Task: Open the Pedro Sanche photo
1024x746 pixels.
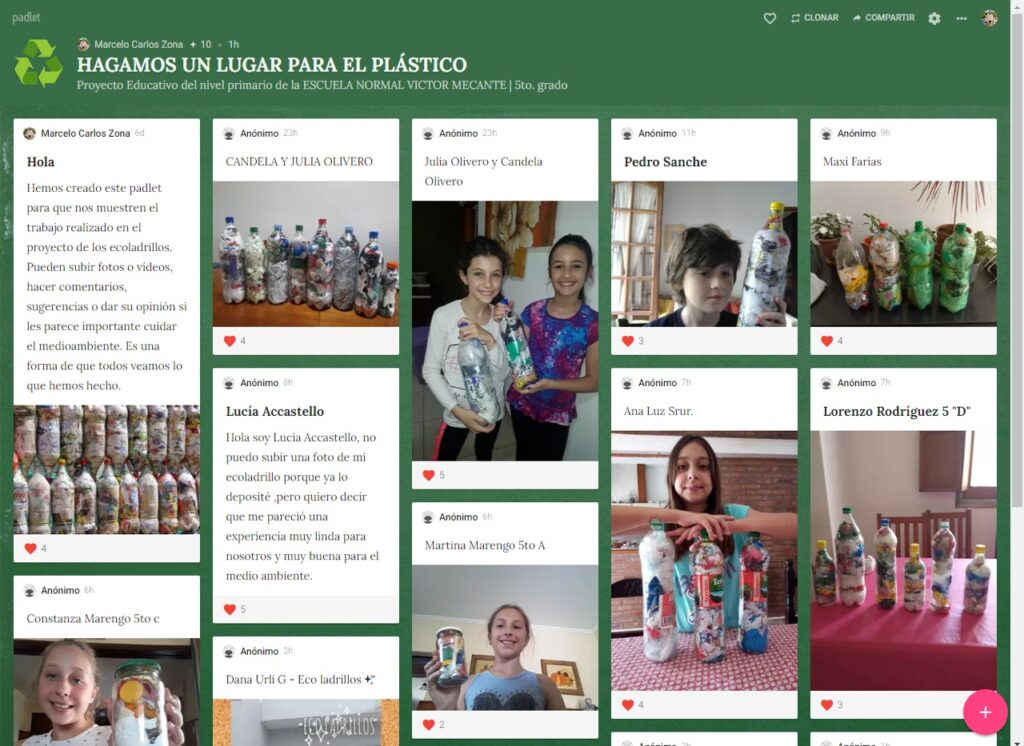Action: coord(704,254)
